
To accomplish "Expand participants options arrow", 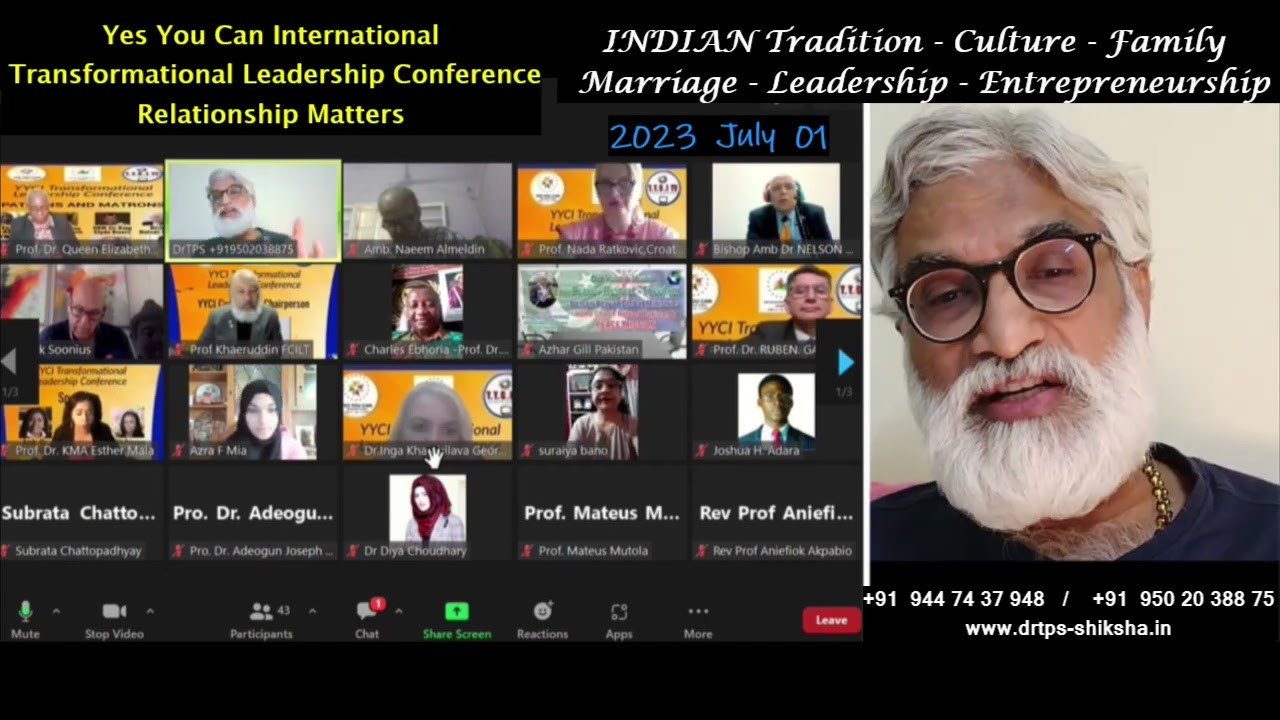I will point(312,610).
